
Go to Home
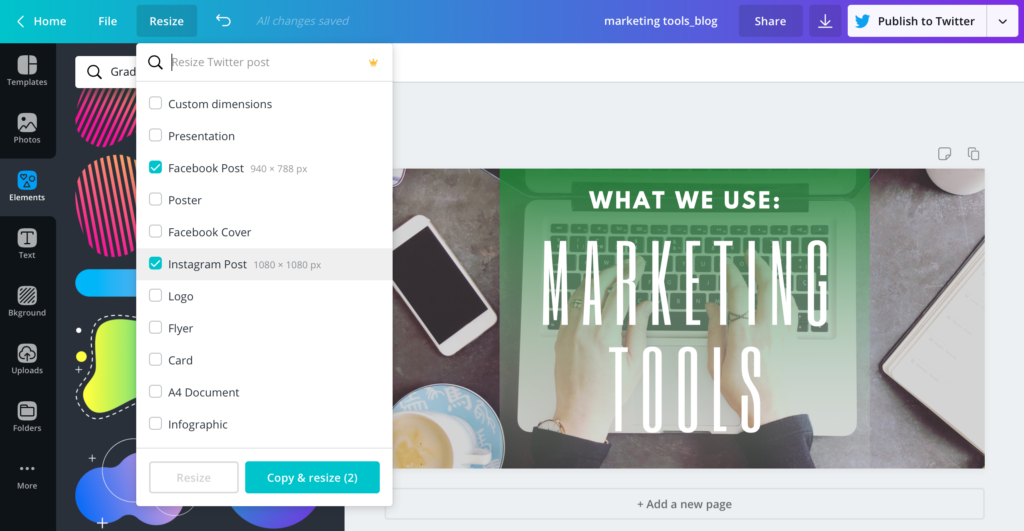coord(50,21)
